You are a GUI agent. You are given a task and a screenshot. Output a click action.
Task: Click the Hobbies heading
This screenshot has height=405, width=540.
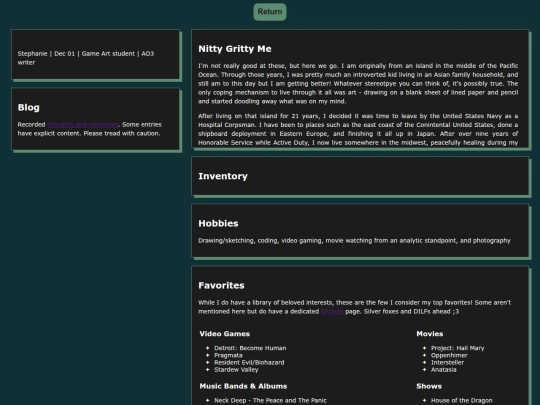click(218, 224)
